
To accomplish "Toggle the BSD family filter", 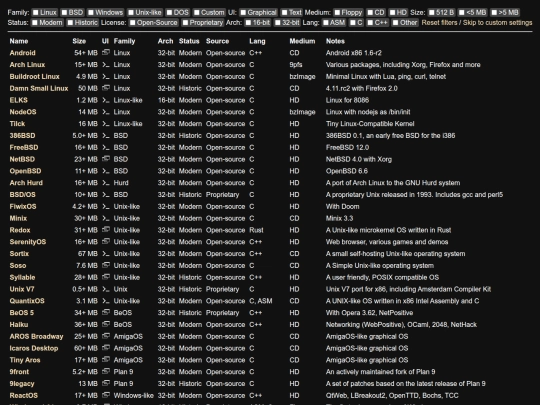I will pos(64,13).
